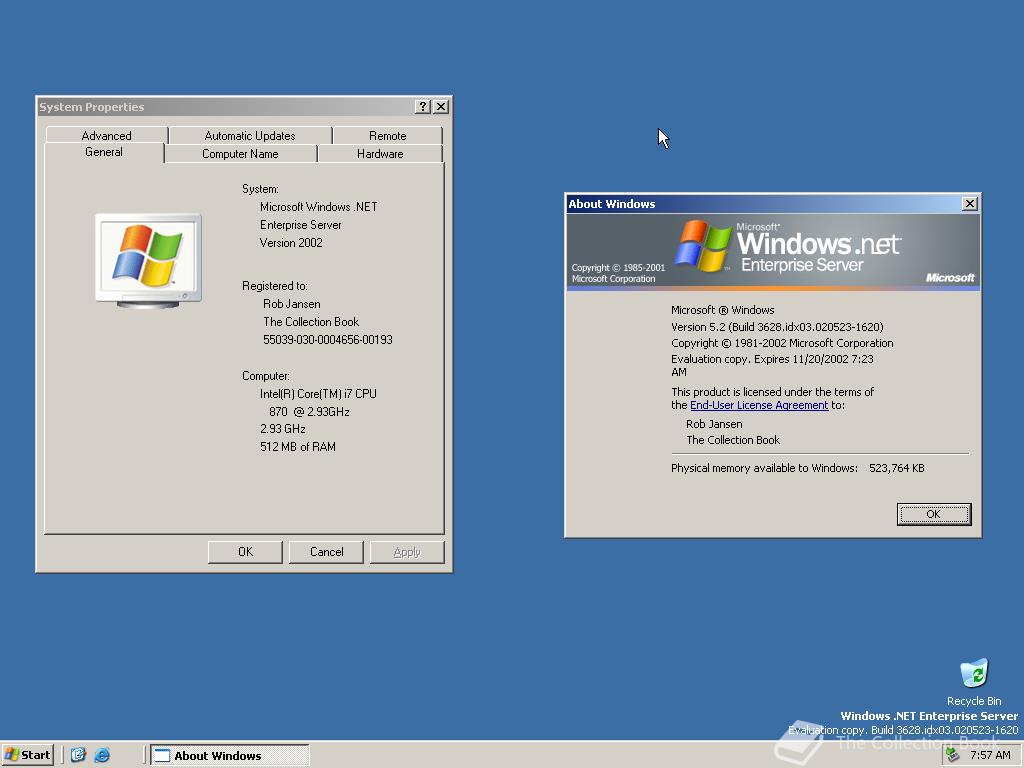1024x768 pixels.
Task: Click 'Copyright © 1981-2002 Microsoft Corporation' line
Action: tap(782, 343)
